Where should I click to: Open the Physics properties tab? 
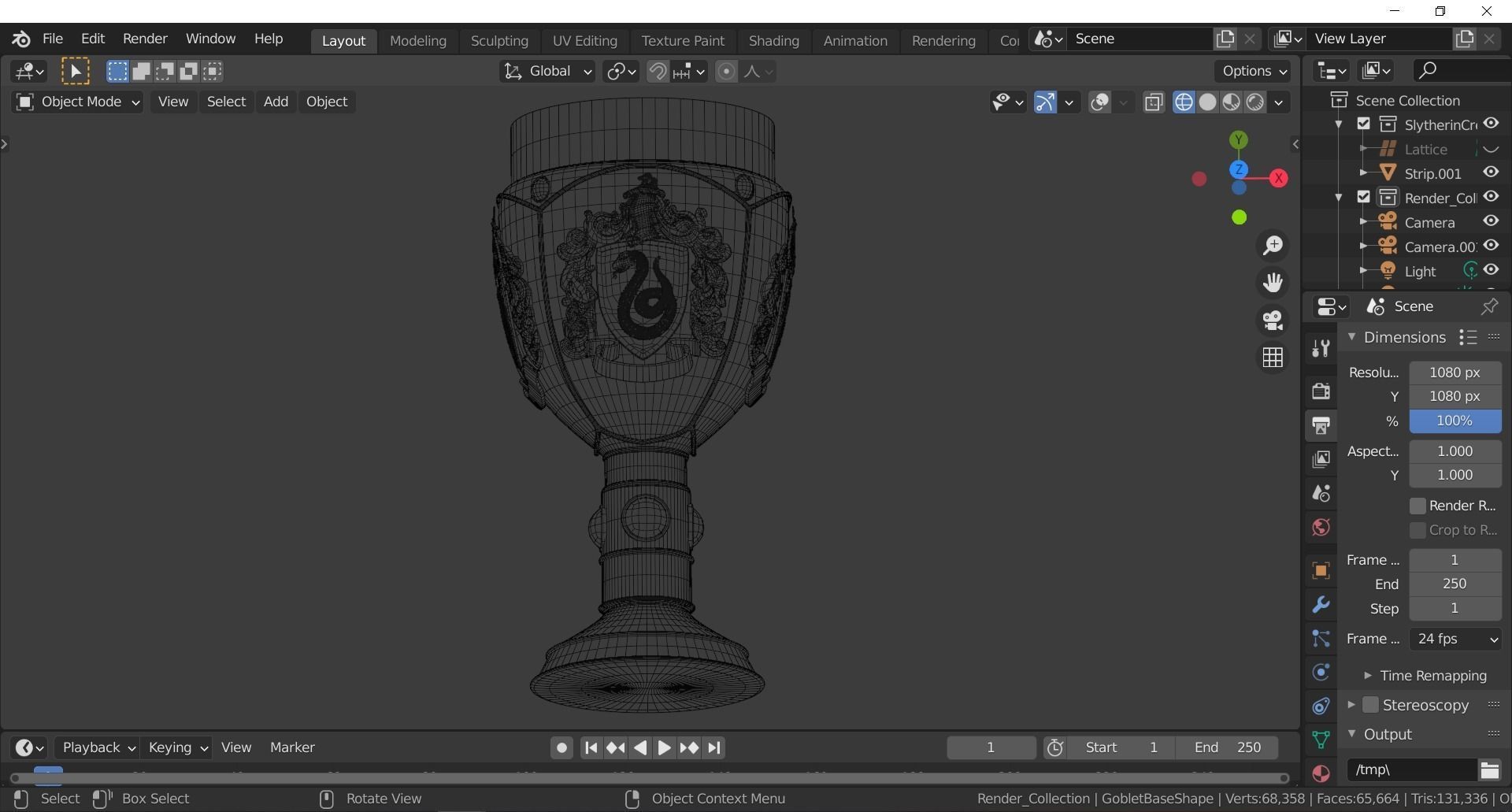[1321, 673]
